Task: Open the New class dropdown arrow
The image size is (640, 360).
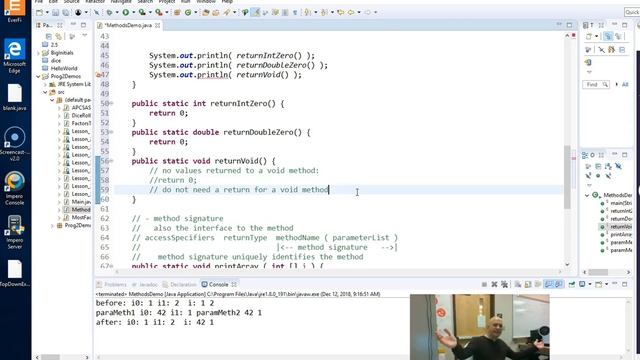Action: point(196,13)
